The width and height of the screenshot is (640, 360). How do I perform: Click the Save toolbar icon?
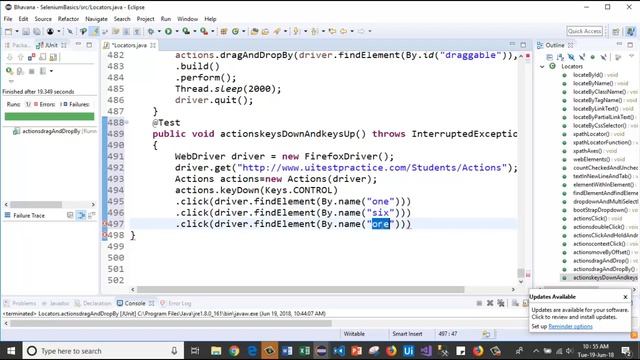click(26, 31)
